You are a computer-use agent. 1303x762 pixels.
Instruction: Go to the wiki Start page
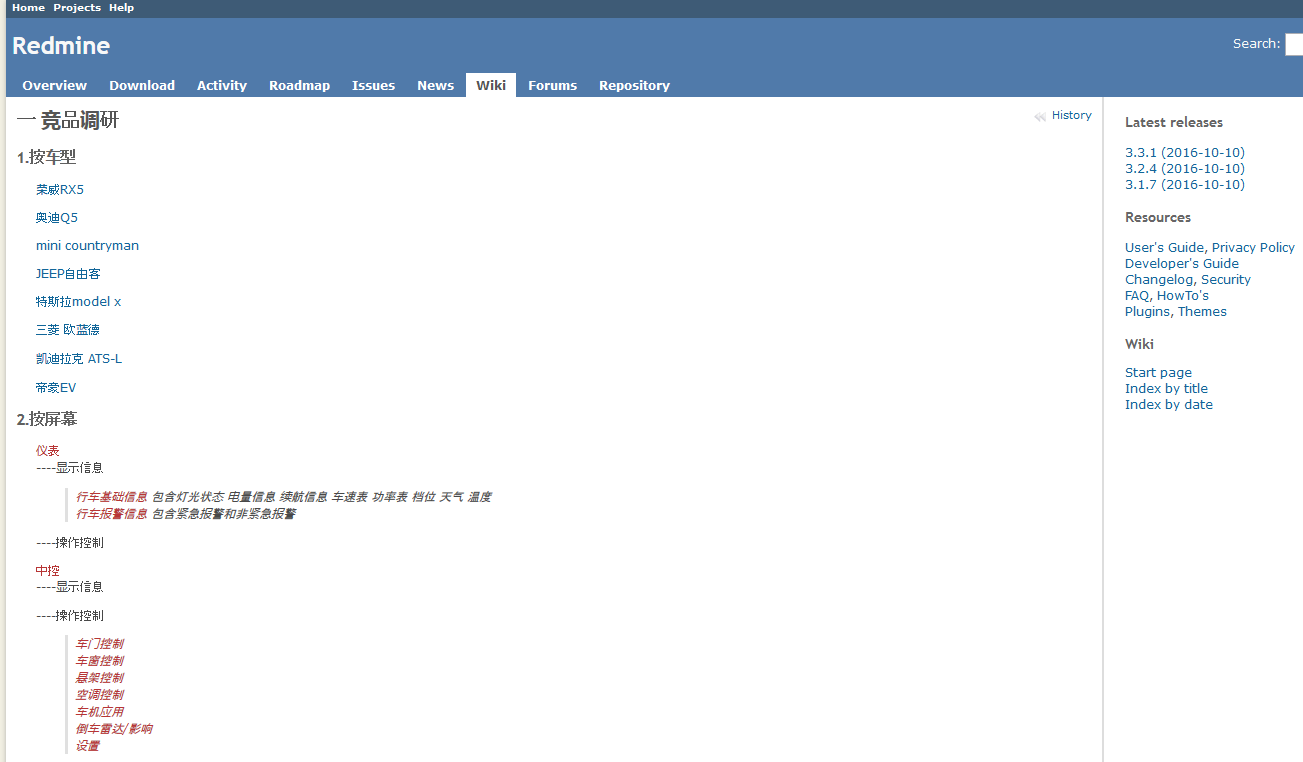pyautogui.click(x=1158, y=372)
